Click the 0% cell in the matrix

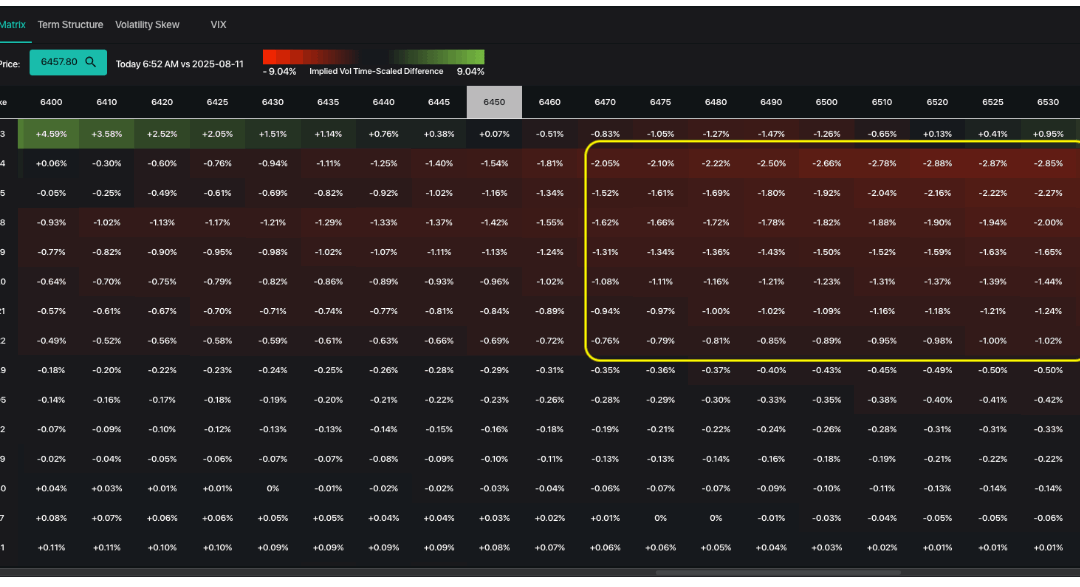coord(273,489)
